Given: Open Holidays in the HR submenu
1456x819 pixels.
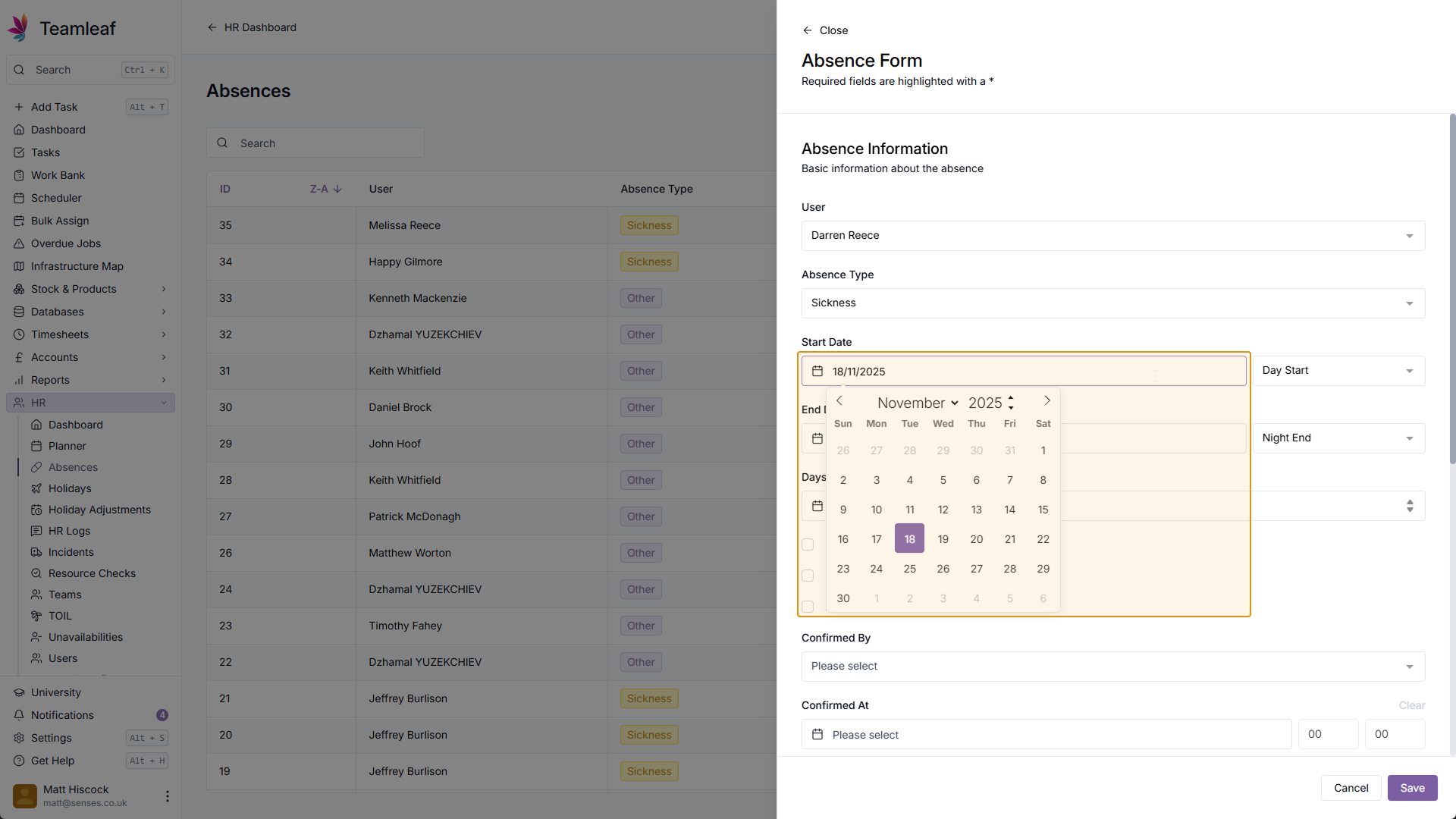Looking at the screenshot, I should tap(70, 488).
